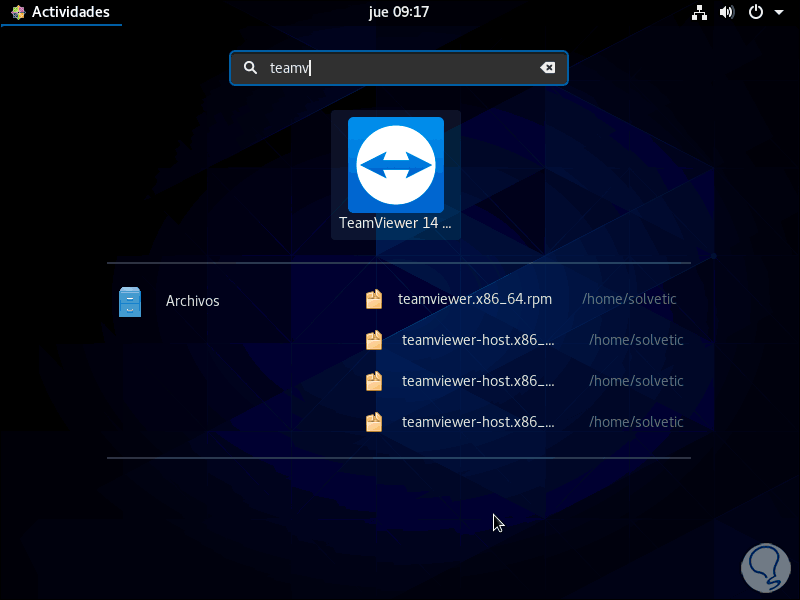Open the clock showing jue 09:17
Image resolution: width=800 pixels, height=600 pixels.
tap(399, 12)
